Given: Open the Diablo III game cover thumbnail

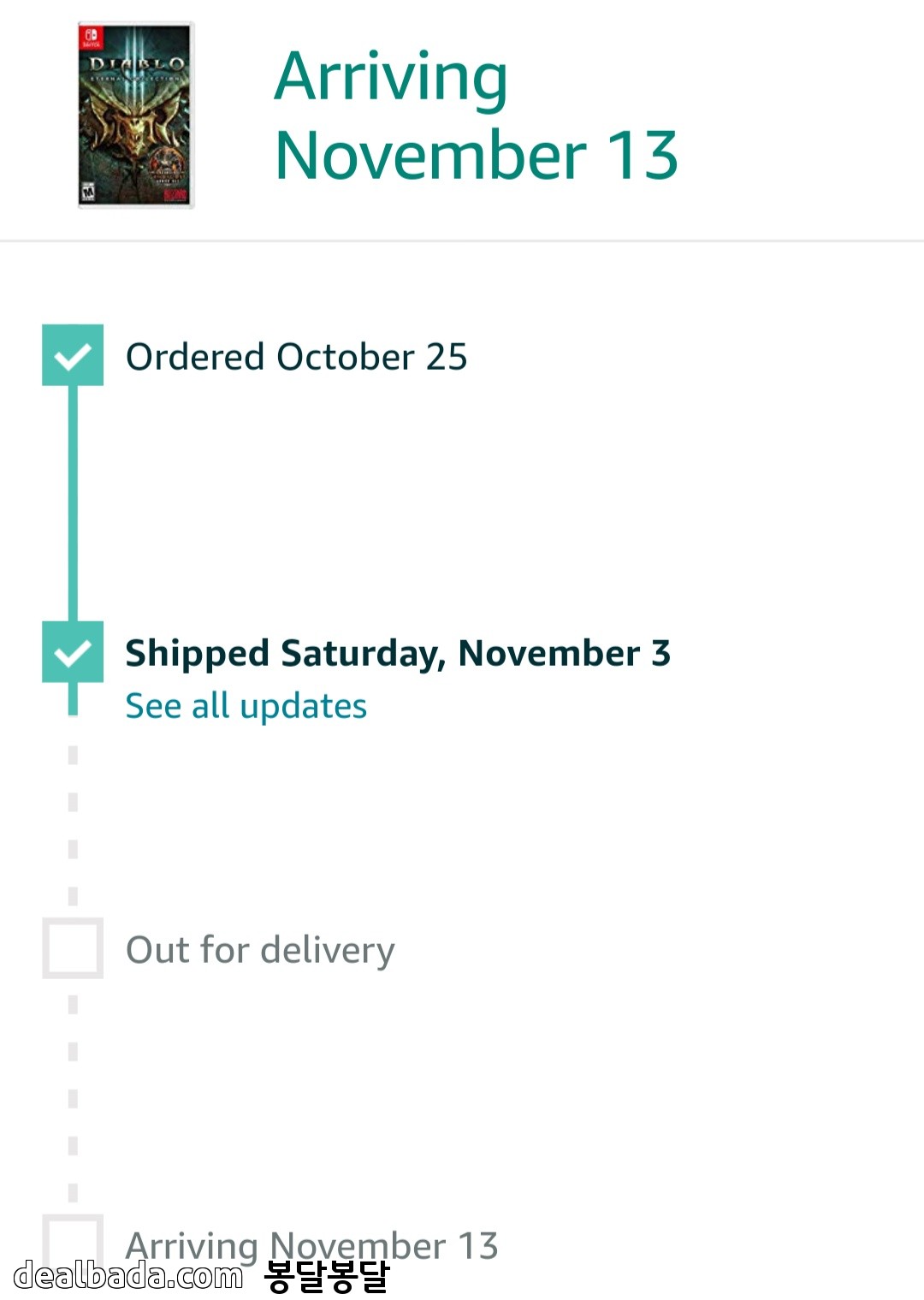Looking at the screenshot, I should coord(136,116).
